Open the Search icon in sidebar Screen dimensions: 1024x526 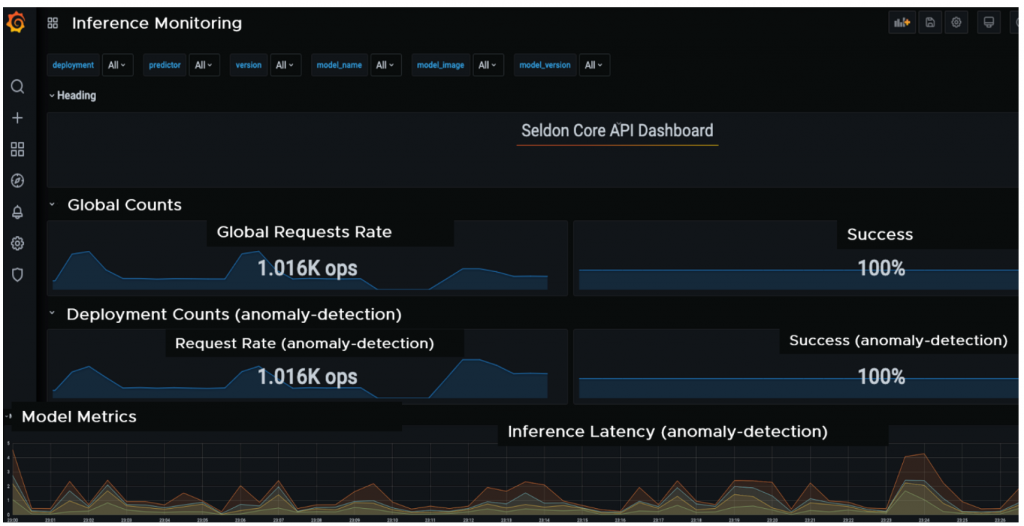tap(18, 86)
